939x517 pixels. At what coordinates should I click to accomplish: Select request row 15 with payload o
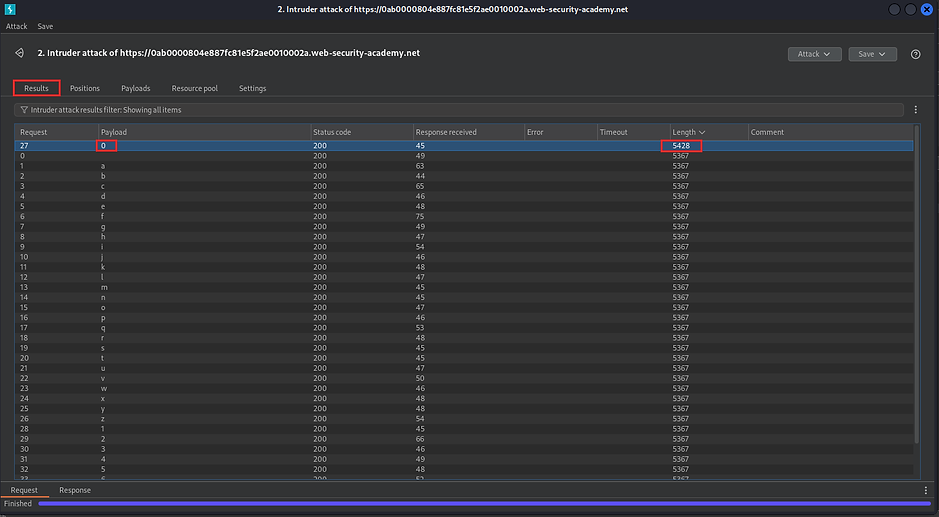(x=464, y=307)
